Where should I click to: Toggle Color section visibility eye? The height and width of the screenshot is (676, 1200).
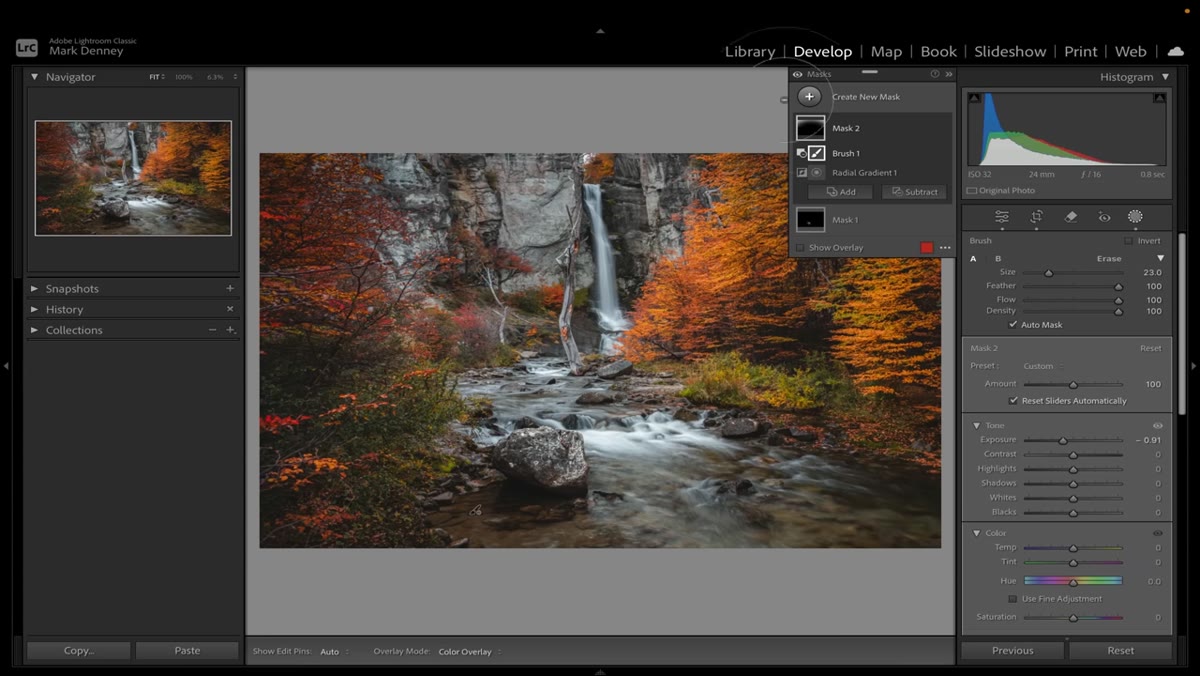click(1157, 533)
